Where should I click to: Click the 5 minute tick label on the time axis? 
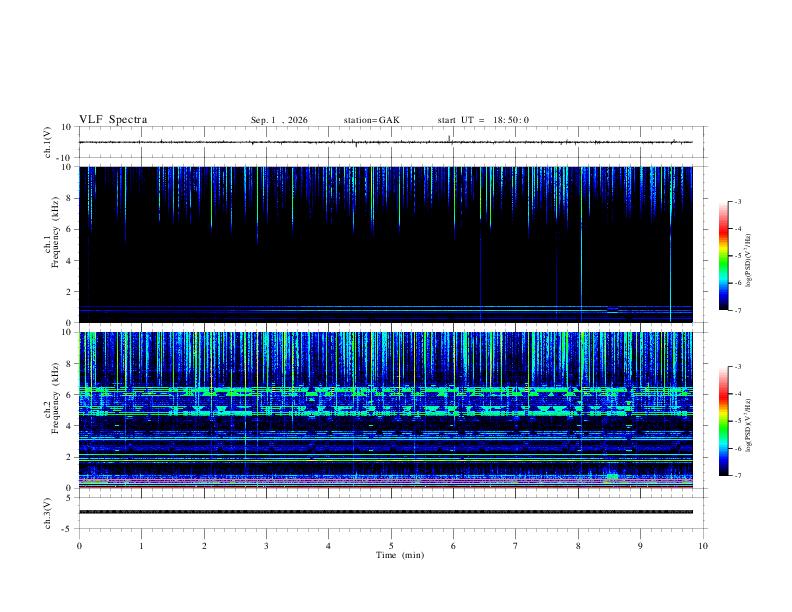[x=391, y=546]
